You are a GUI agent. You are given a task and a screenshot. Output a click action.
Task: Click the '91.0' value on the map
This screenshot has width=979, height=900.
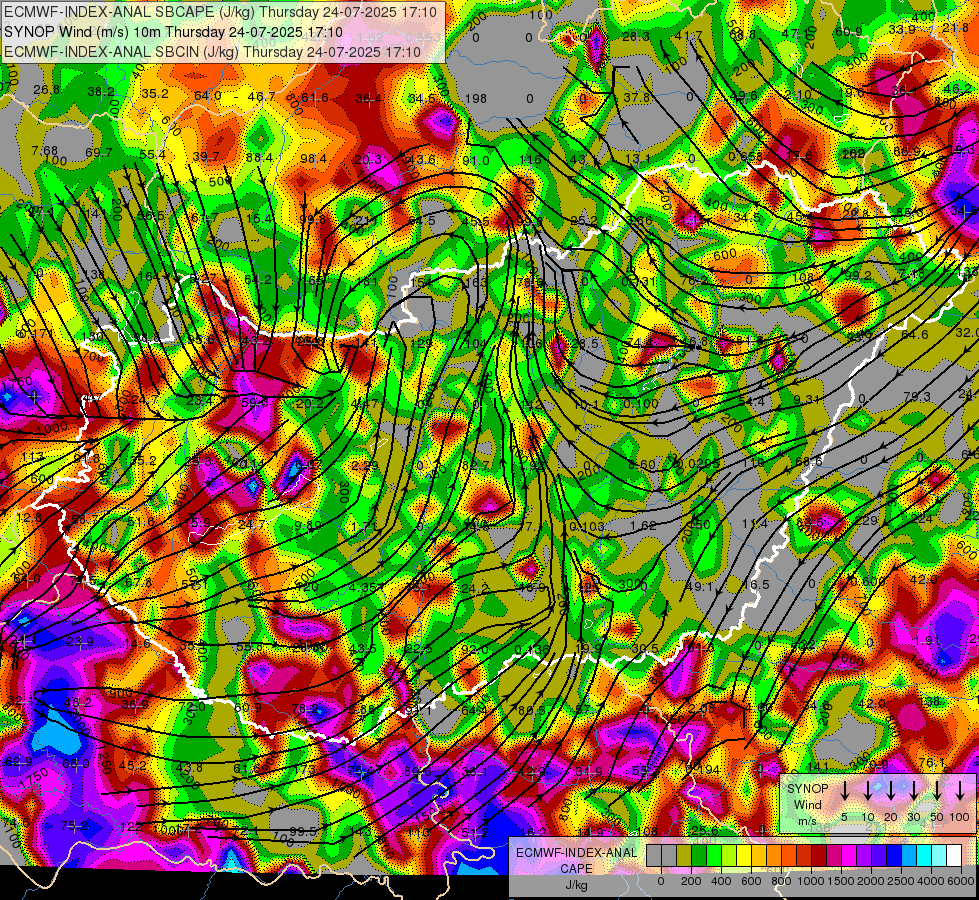[476, 161]
